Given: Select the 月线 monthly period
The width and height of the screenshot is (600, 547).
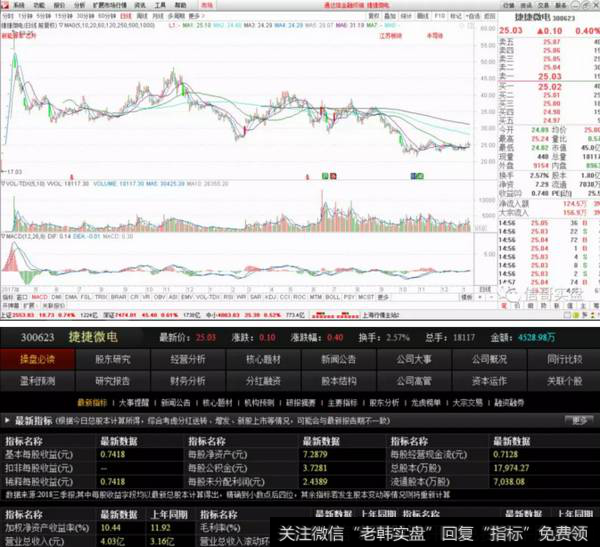Looking at the screenshot, I should coord(158,16).
